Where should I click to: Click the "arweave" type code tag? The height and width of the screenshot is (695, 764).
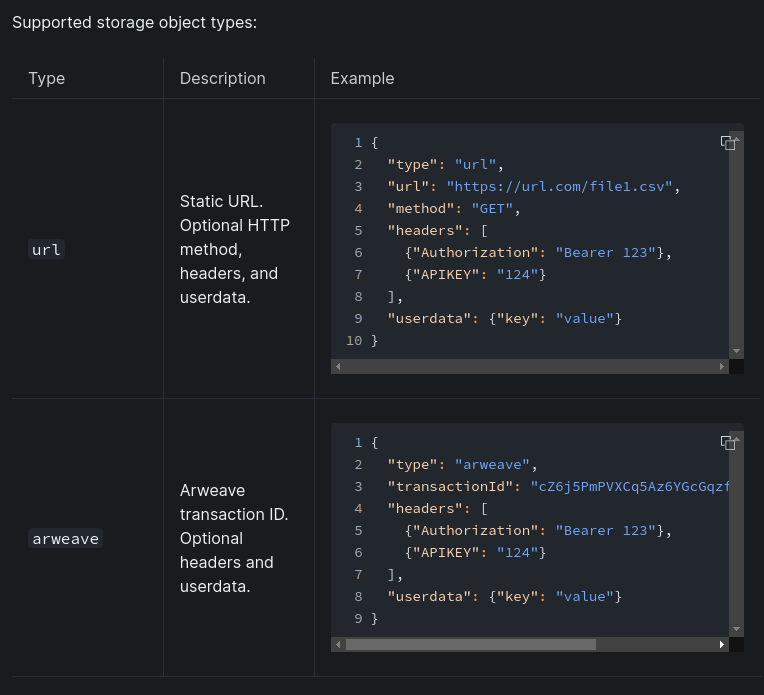(x=65, y=539)
